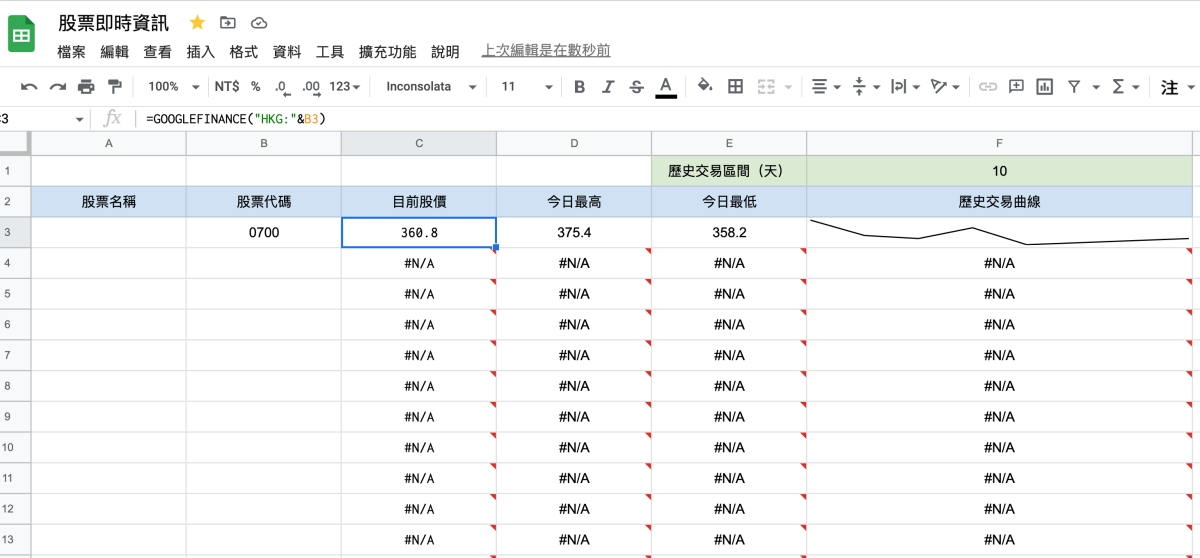
Task: Click the NT$ currency format button
Action: (226, 87)
